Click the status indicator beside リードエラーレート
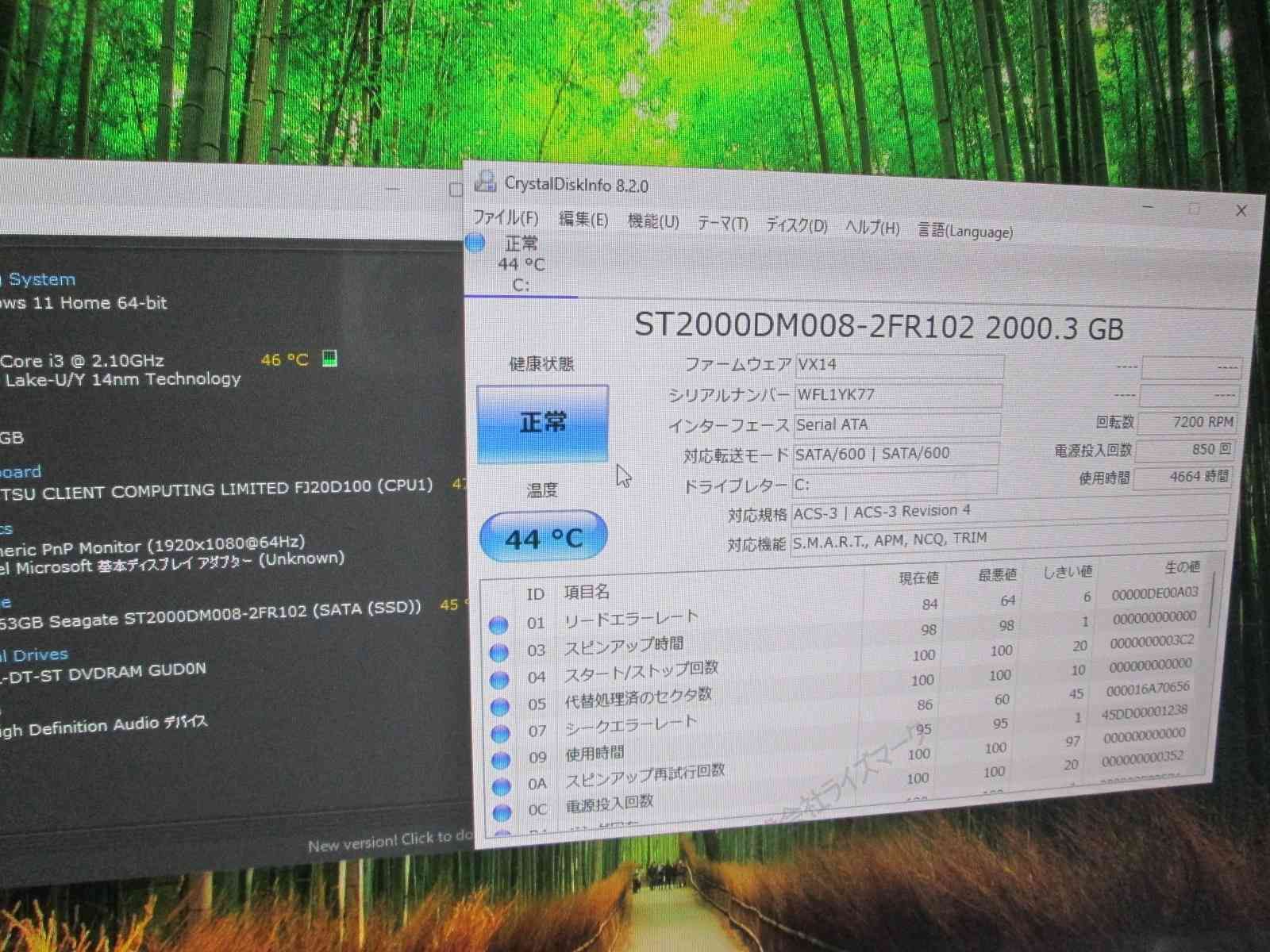The height and width of the screenshot is (952, 1270). [x=499, y=624]
